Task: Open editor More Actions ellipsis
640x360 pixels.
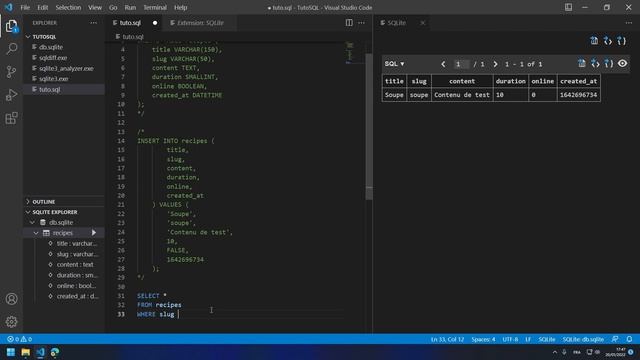Action: [x=362, y=23]
